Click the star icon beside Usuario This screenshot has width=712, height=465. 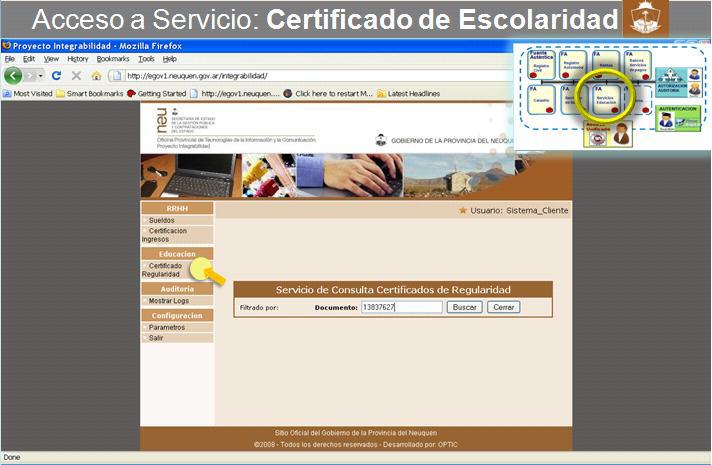click(x=462, y=211)
